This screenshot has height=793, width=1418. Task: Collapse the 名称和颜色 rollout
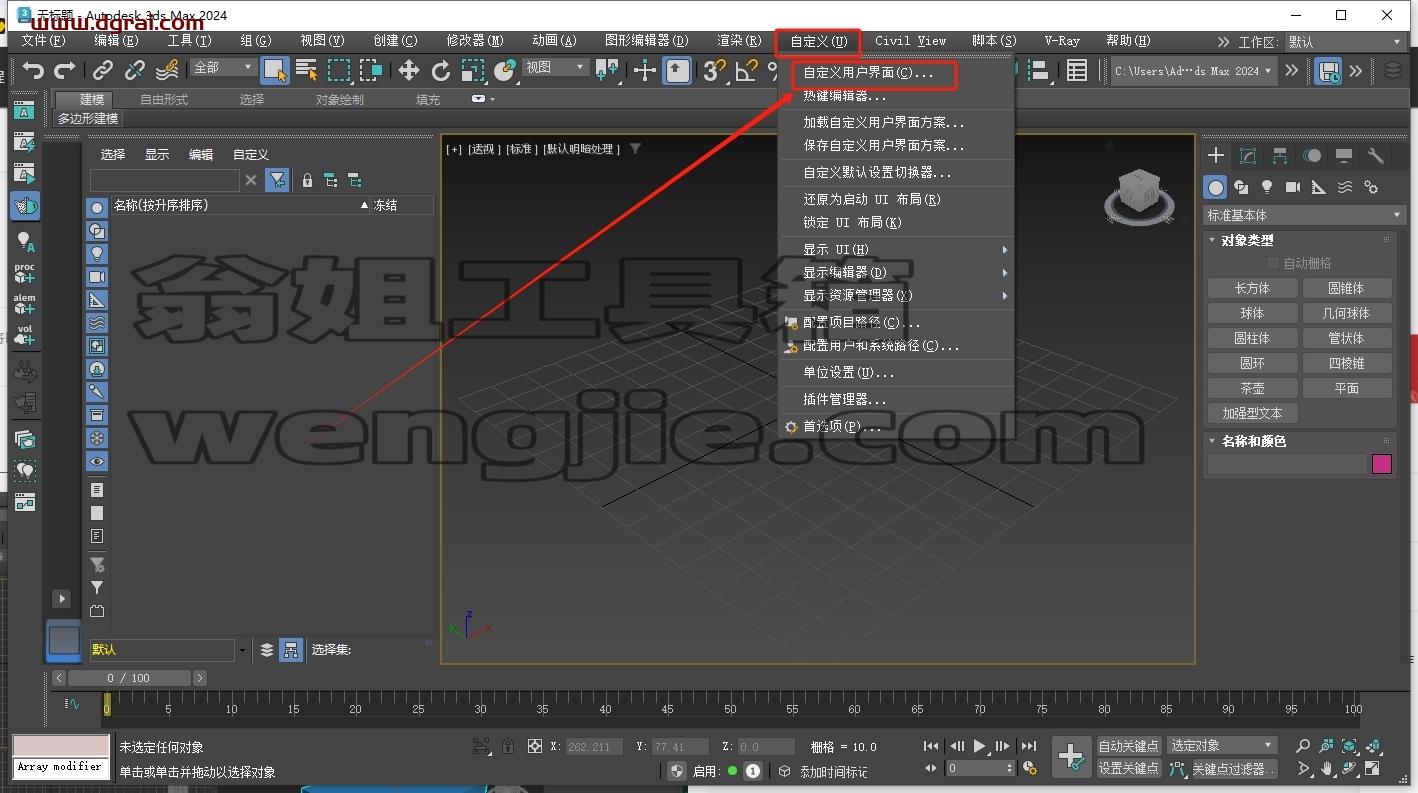coord(1253,441)
